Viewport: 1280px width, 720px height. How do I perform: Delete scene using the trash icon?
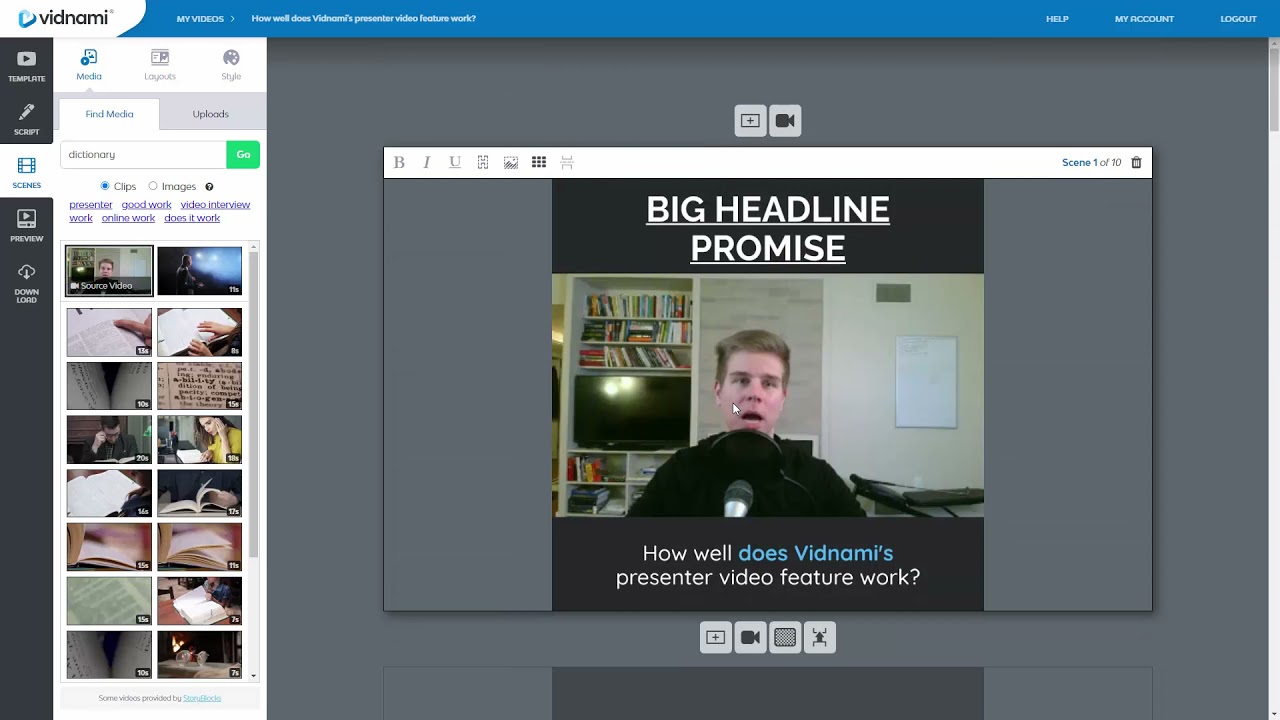tap(1136, 162)
